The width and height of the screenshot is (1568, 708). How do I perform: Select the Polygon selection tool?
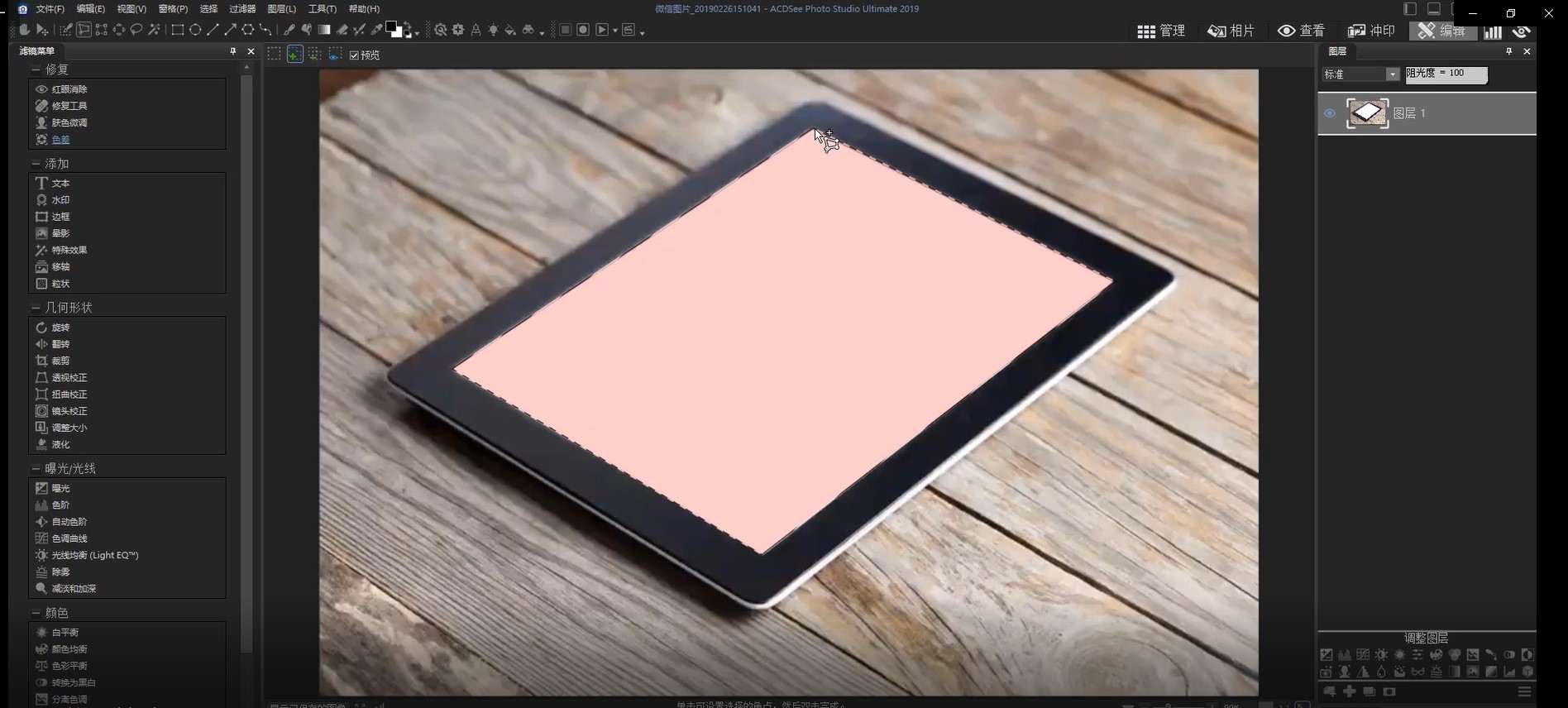tap(84, 30)
